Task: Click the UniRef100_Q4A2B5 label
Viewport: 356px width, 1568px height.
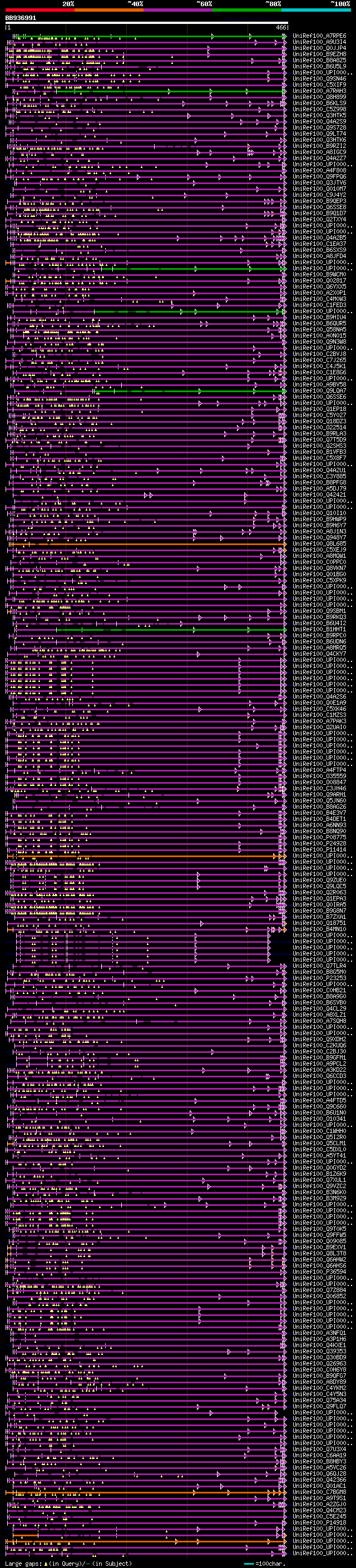Action: point(319,238)
